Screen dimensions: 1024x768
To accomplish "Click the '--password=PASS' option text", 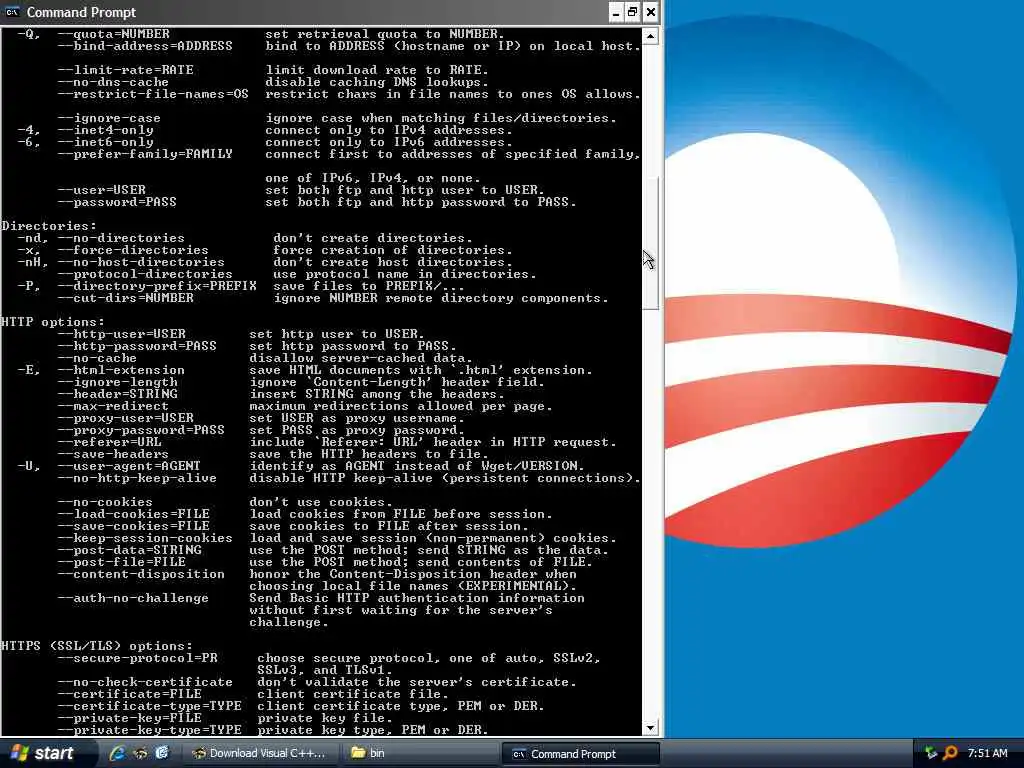I will click(x=116, y=202).
